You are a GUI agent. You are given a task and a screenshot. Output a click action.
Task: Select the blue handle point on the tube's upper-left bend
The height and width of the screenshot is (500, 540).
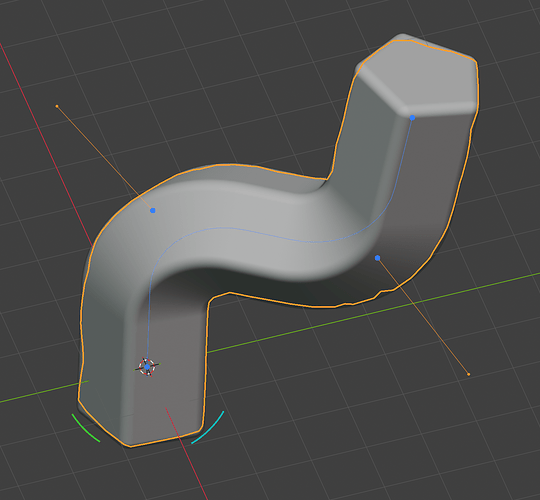tap(153, 210)
